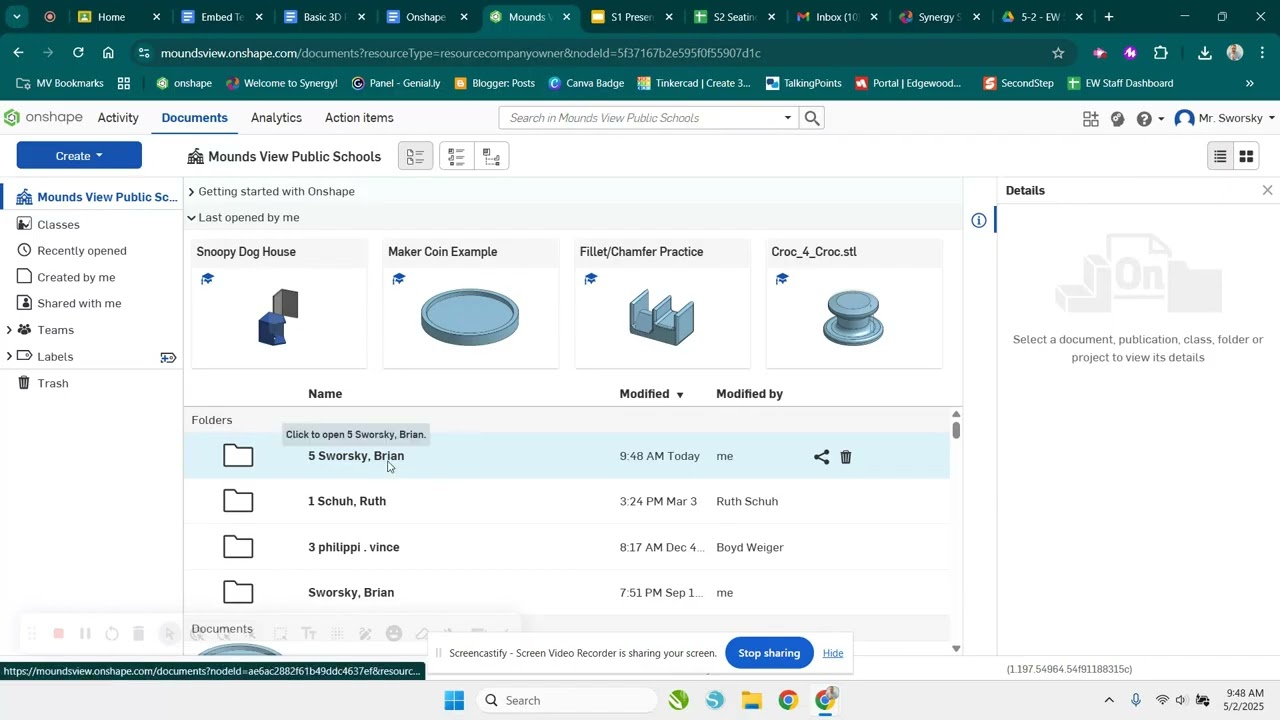Open folder icon for 3 philippi . vince
Screen dimensions: 1280x720
click(238, 547)
